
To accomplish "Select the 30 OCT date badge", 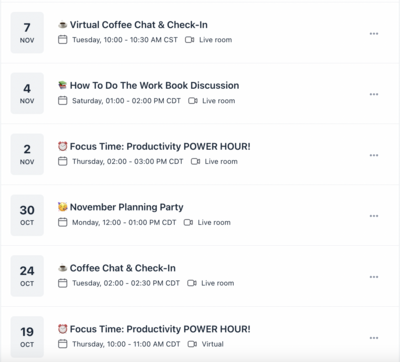I will click(27, 215).
